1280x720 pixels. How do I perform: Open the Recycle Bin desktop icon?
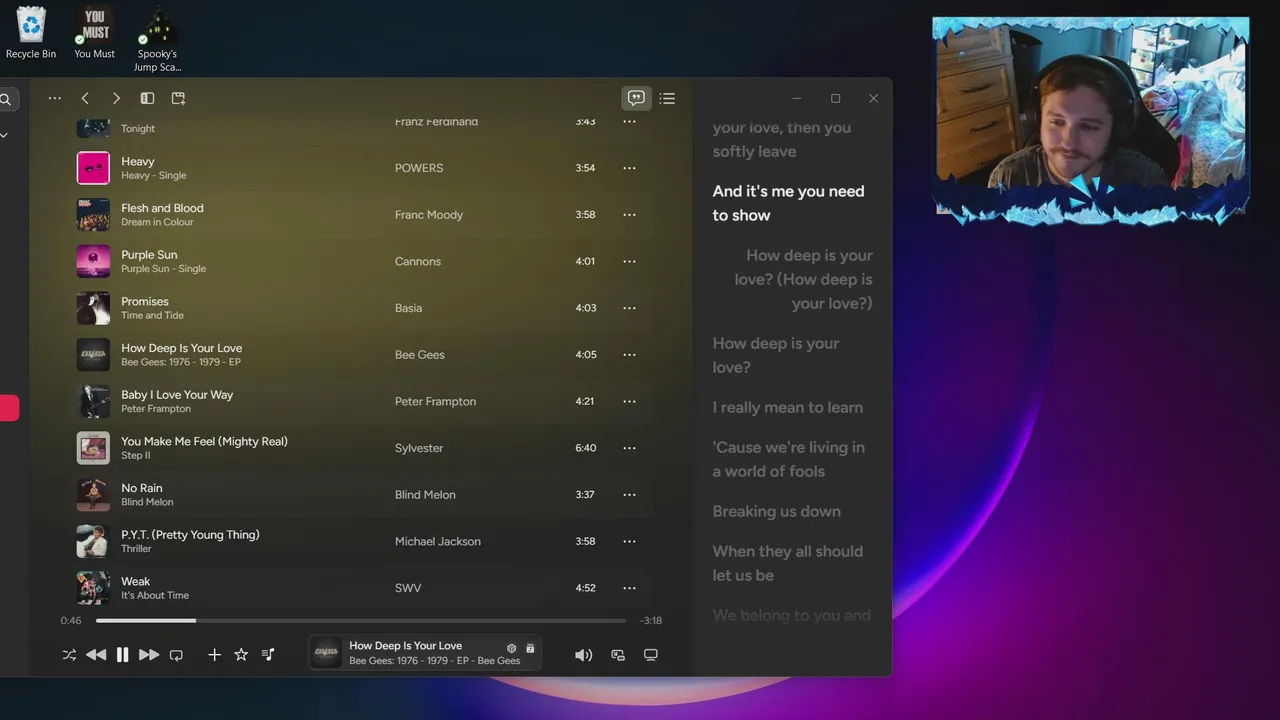coord(31,33)
